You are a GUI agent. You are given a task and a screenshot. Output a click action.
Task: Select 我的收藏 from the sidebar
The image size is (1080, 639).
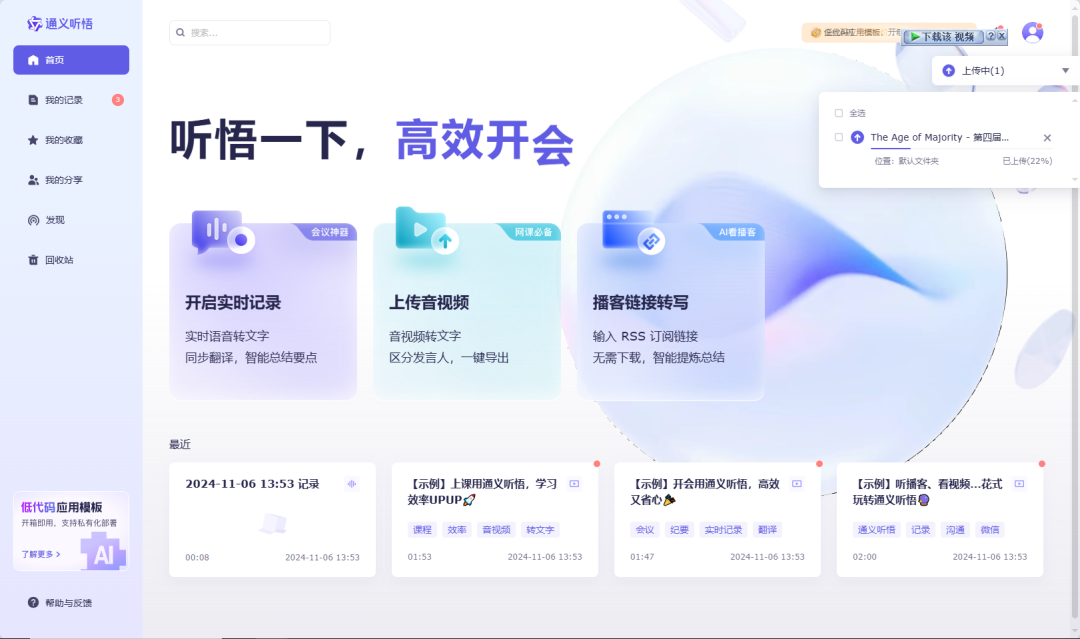click(x=58, y=139)
